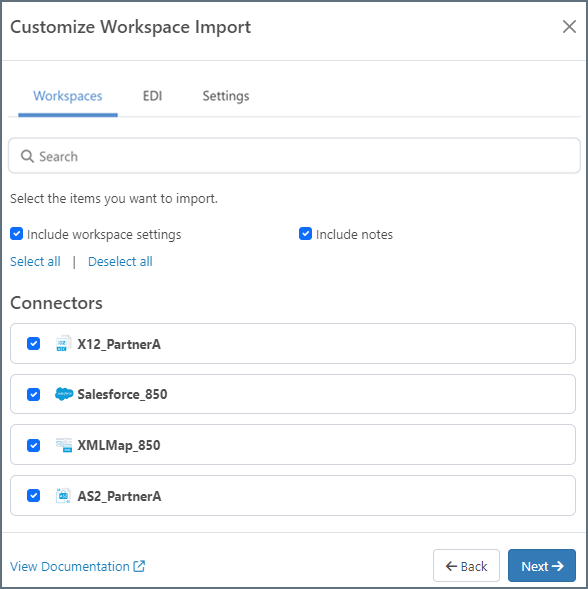Image resolution: width=588 pixels, height=589 pixels.
Task: Untick the AS2_PartnerA checkbox
Action: click(33, 496)
